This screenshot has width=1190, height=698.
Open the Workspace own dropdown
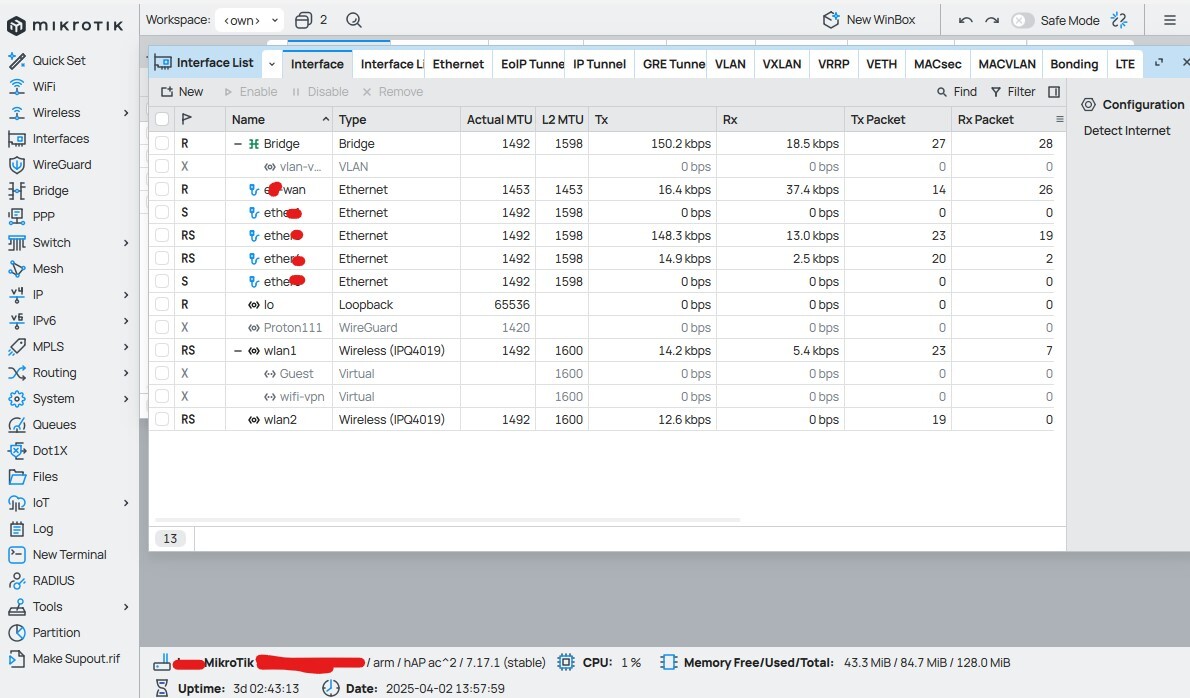point(250,20)
